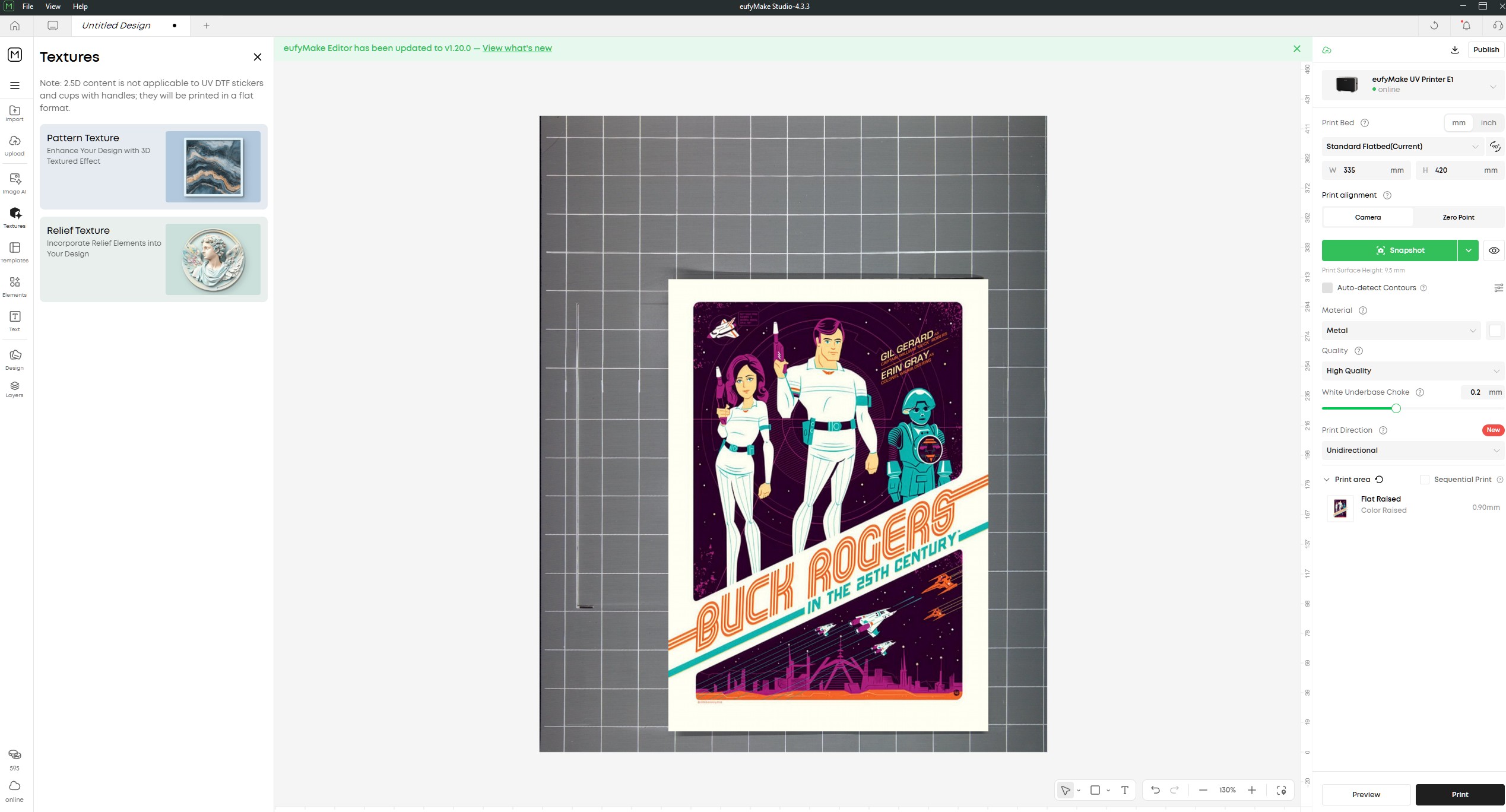Open the device panel icon beside Home
Viewport: 1506px width, 812px height.
click(x=53, y=26)
